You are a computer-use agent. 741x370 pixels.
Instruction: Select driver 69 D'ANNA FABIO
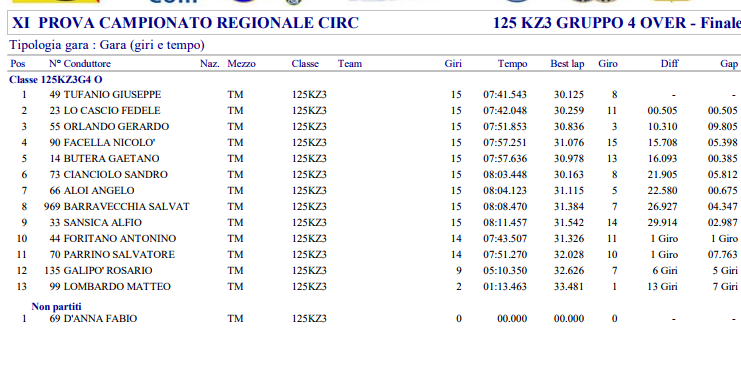pos(93,319)
